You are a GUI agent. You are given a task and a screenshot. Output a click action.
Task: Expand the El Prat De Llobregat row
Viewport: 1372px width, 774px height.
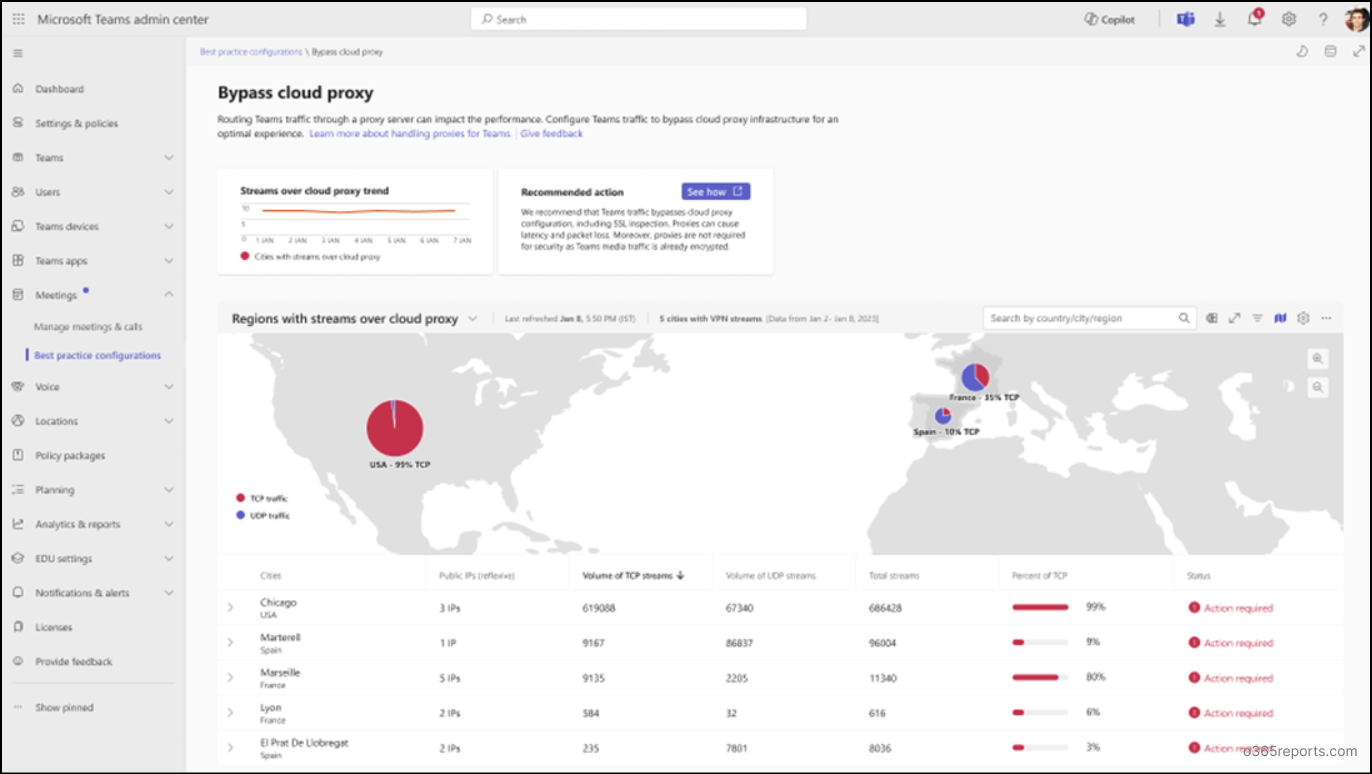coord(230,748)
